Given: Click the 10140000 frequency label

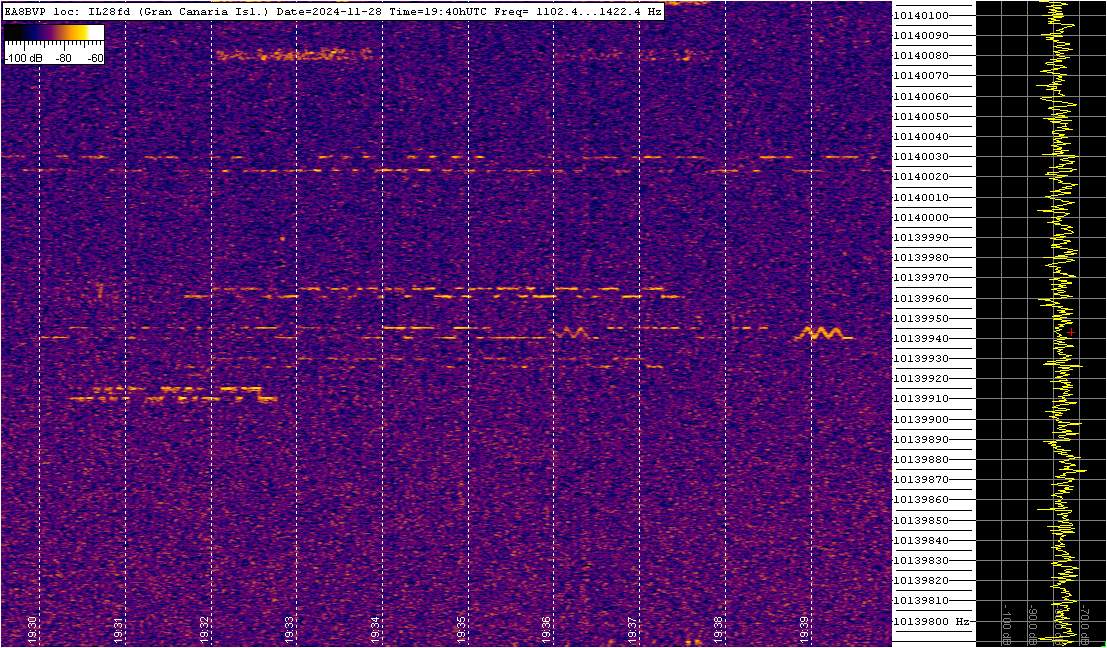Looking at the screenshot, I should [x=921, y=217].
